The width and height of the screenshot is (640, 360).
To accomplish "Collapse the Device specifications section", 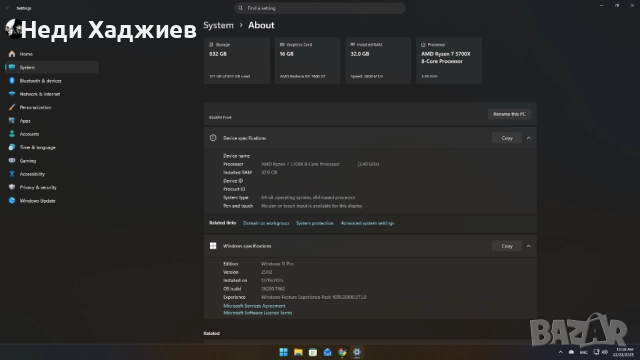I will 529,138.
